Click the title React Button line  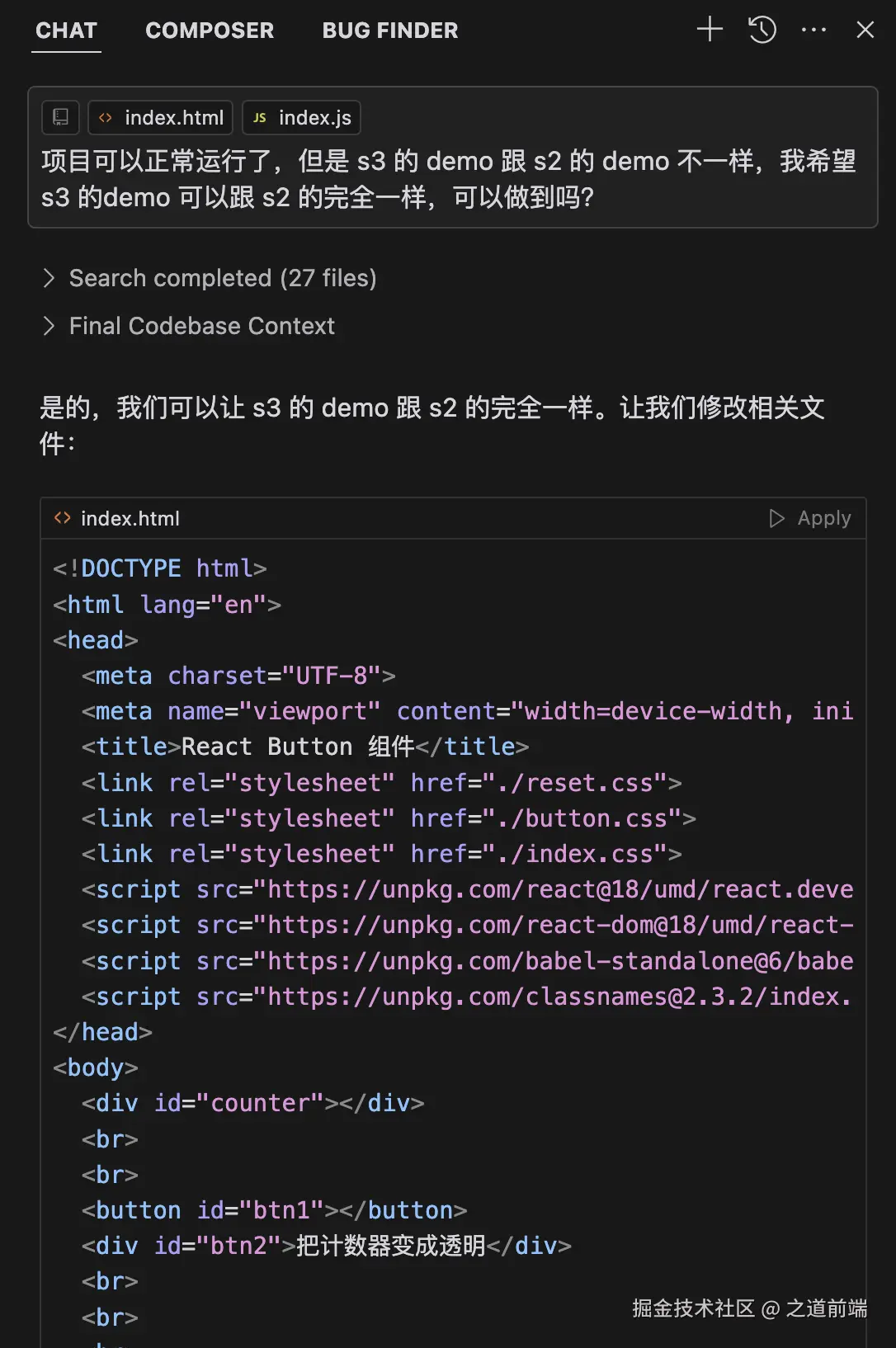pyautogui.click(x=305, y=747)
